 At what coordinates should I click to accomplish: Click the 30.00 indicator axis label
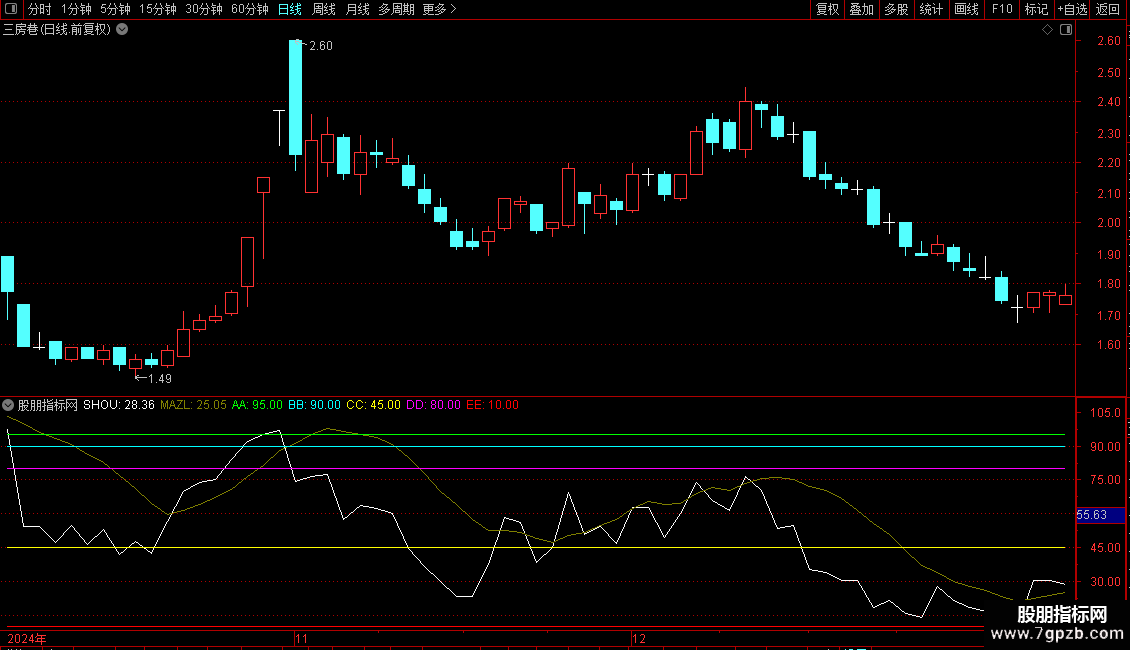pyautogui.click(x=1105, y=582)
